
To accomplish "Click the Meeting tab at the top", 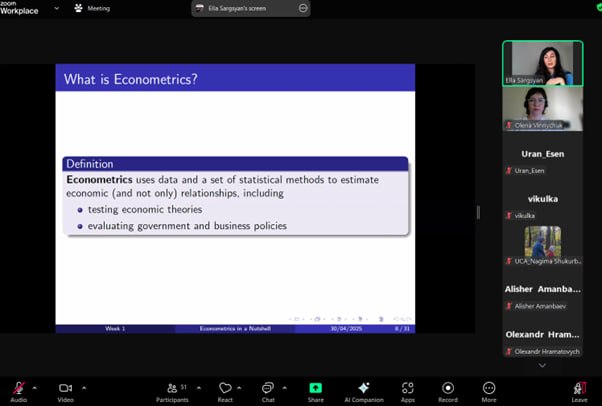I will (x=92, y=8).
